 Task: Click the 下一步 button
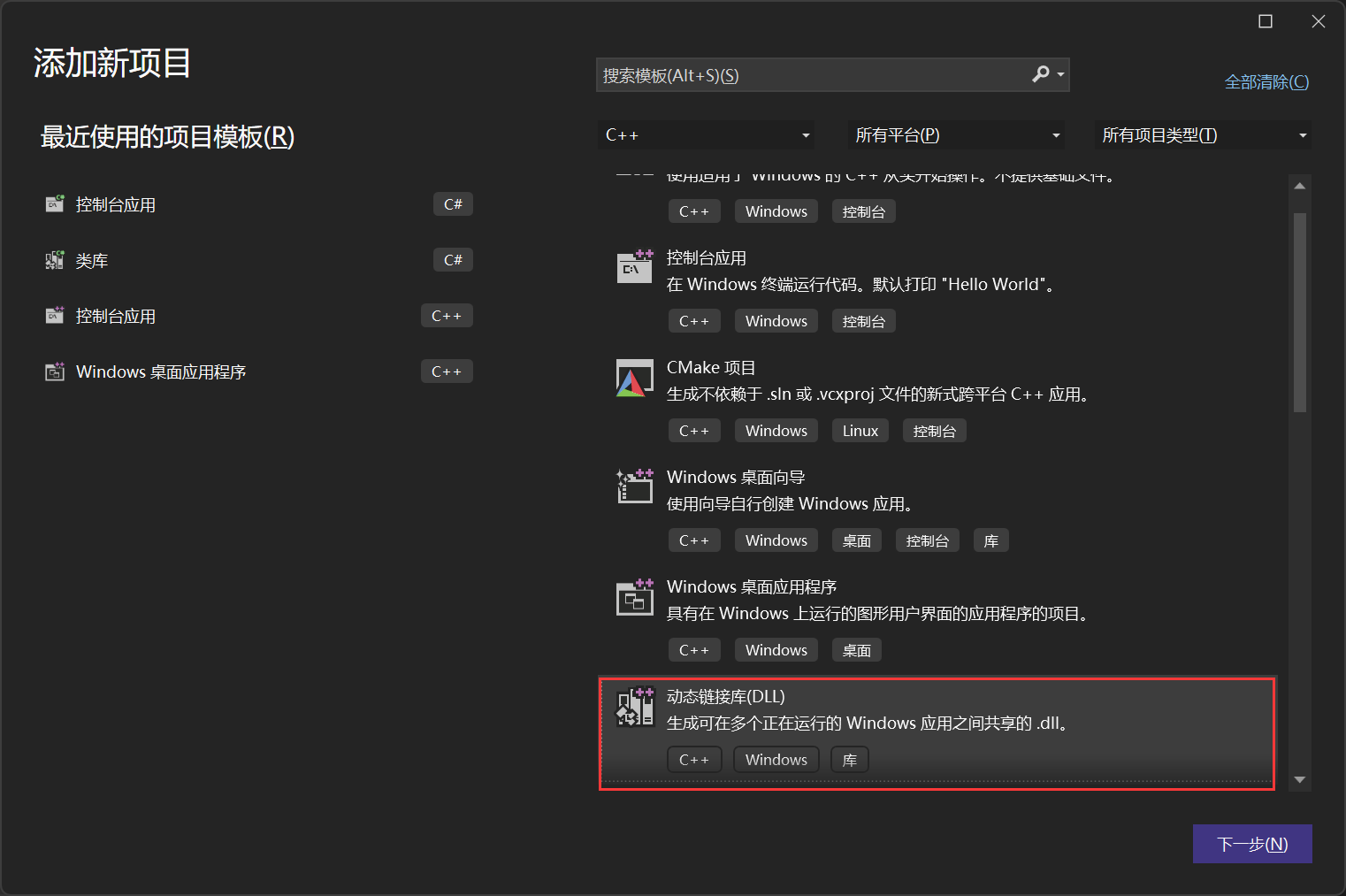(x=1252, y=843)
